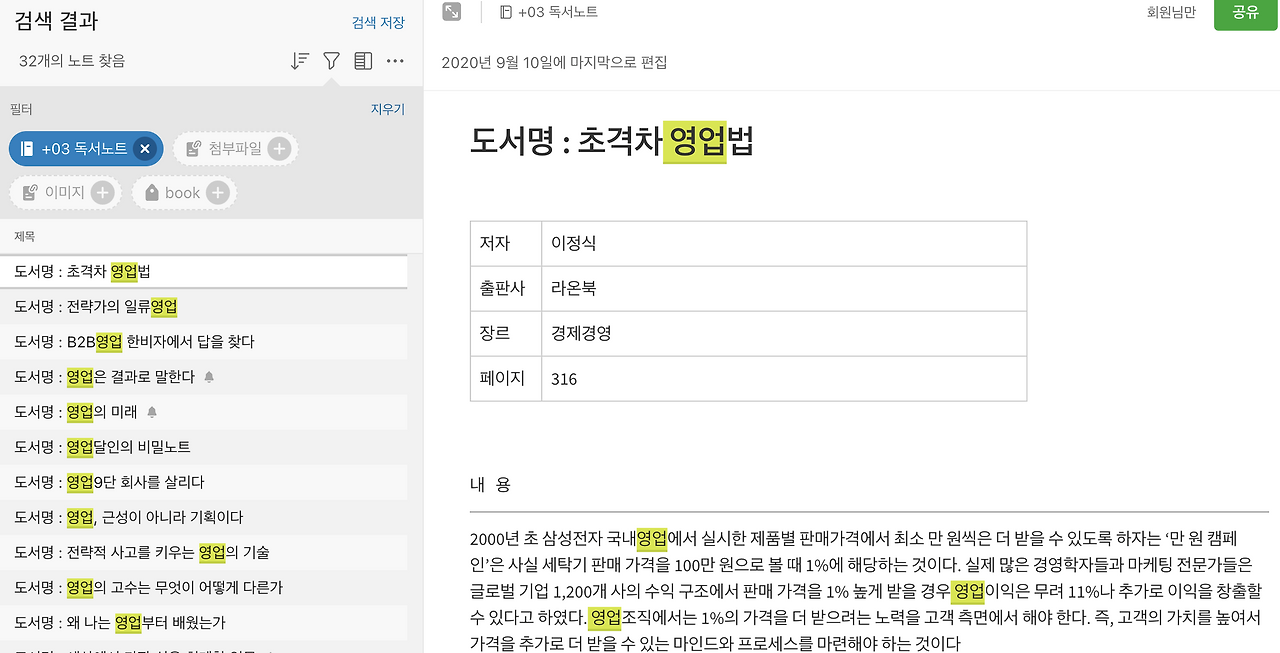Open the sort options icon
The width and height of the screenshot is (1280, 653).
299,60
